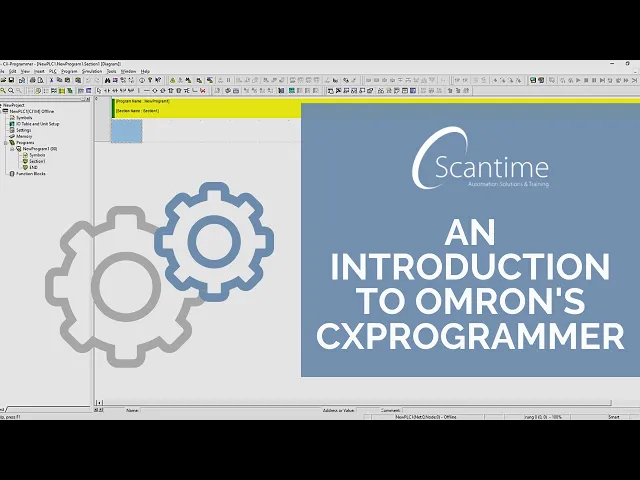Click the Save floppy disk icon
640x480 pixels.
click(x=11, y=80)
